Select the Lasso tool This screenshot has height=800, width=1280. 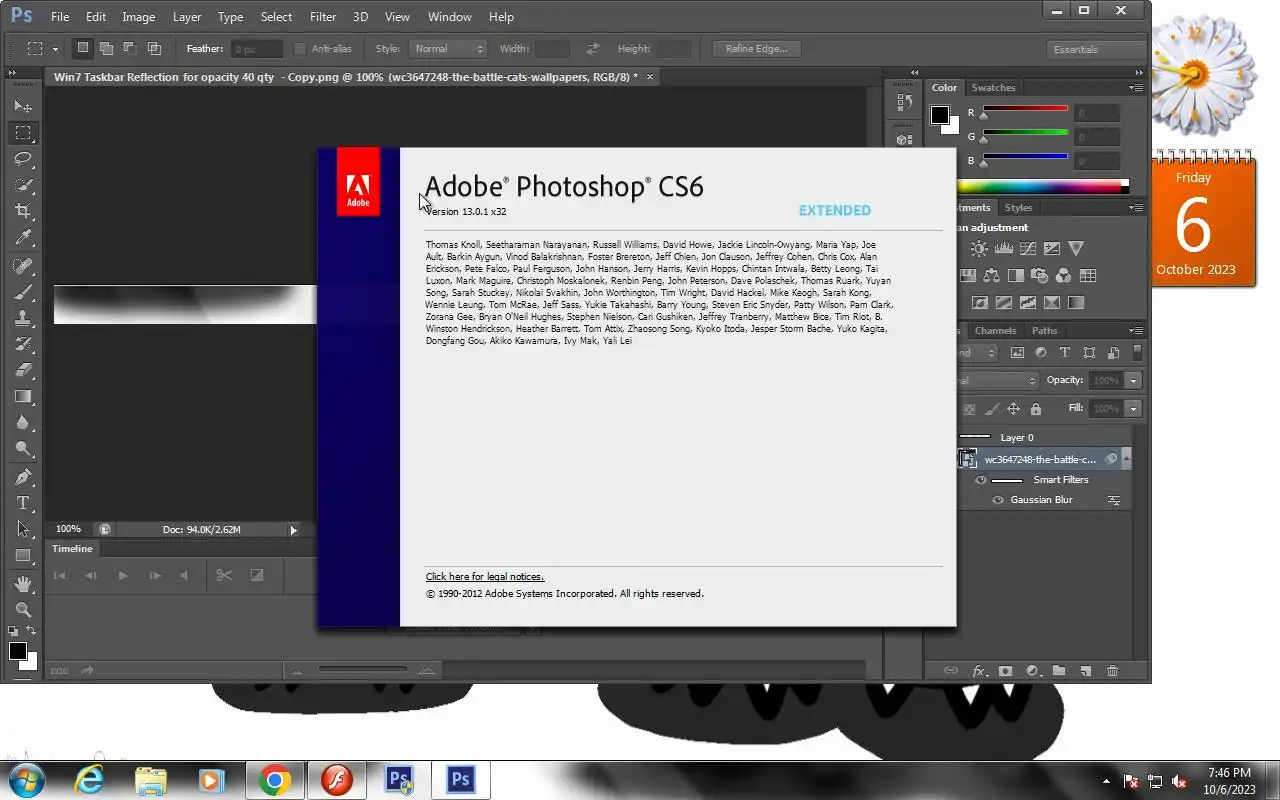[x=23, y=159]
